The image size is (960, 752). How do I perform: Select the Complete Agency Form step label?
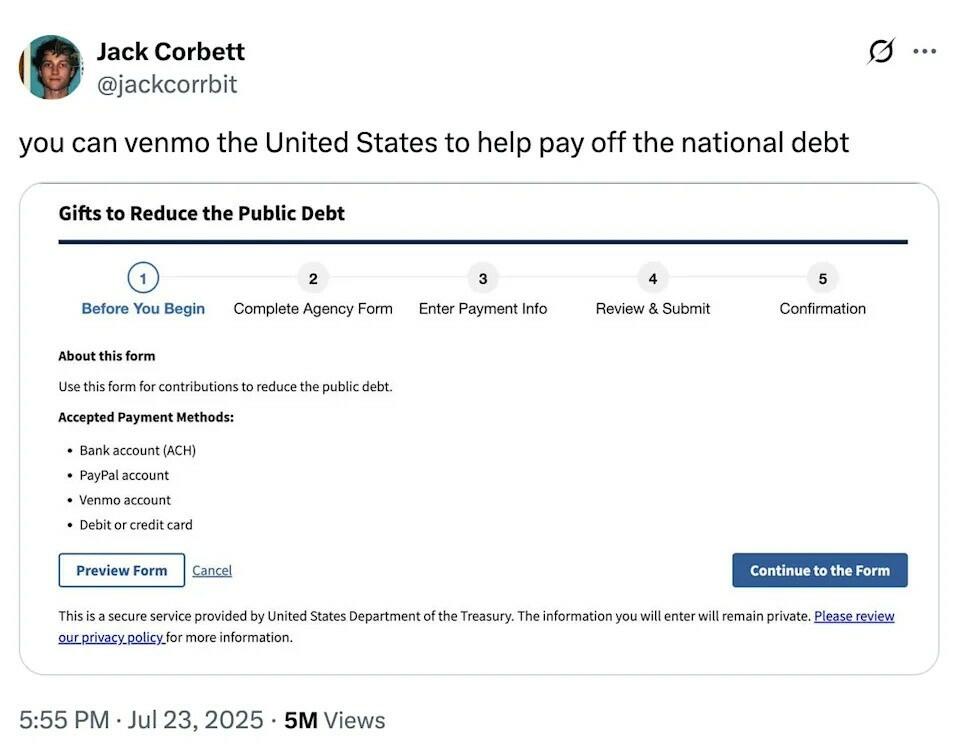(313, 309)
